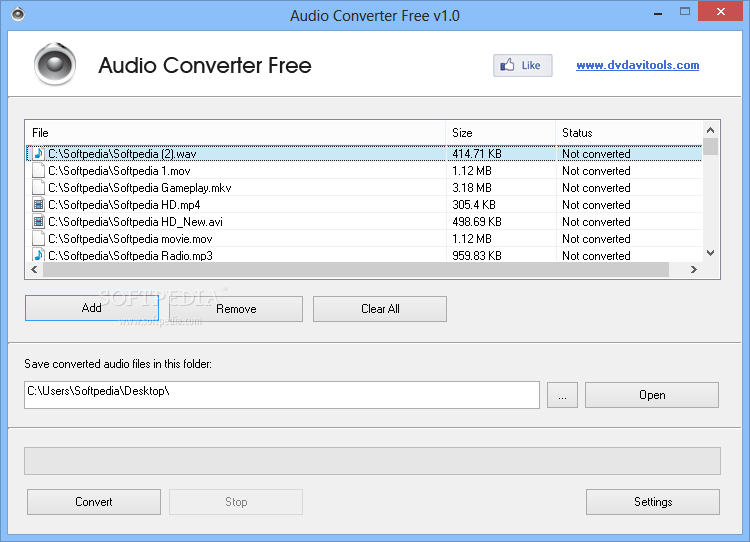Click the 414.71 KB size cell
Image resolution: width=750 pixels, height=542 pixels.
[x=477, y=154]
